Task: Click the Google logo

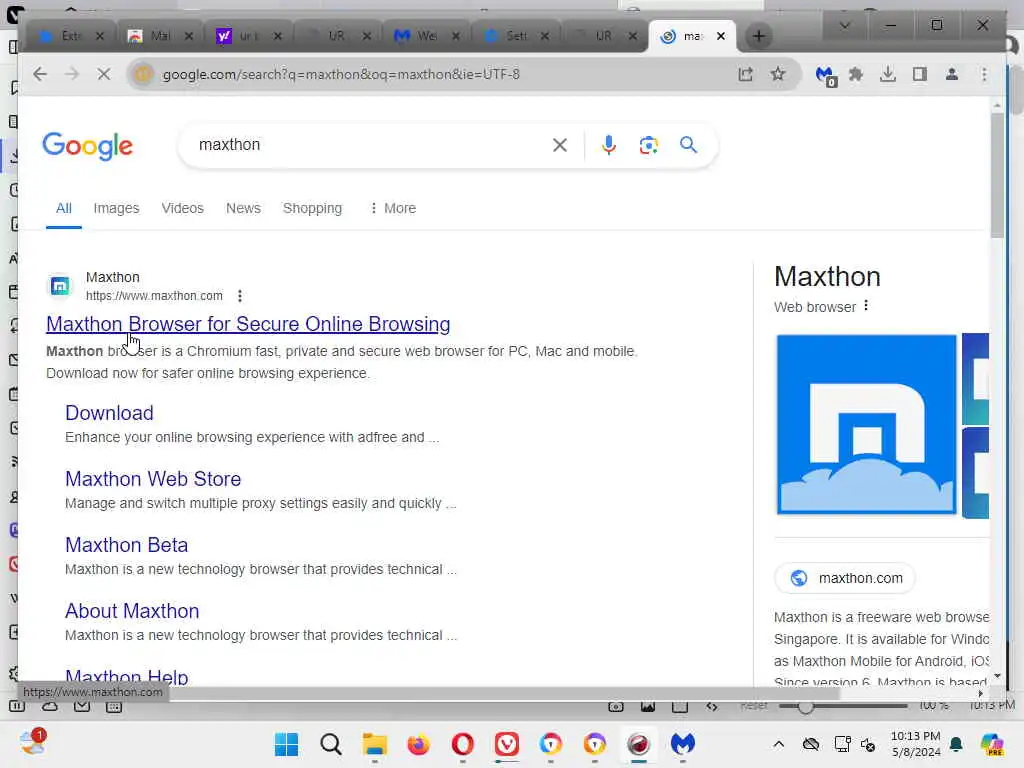Action: 88,146
